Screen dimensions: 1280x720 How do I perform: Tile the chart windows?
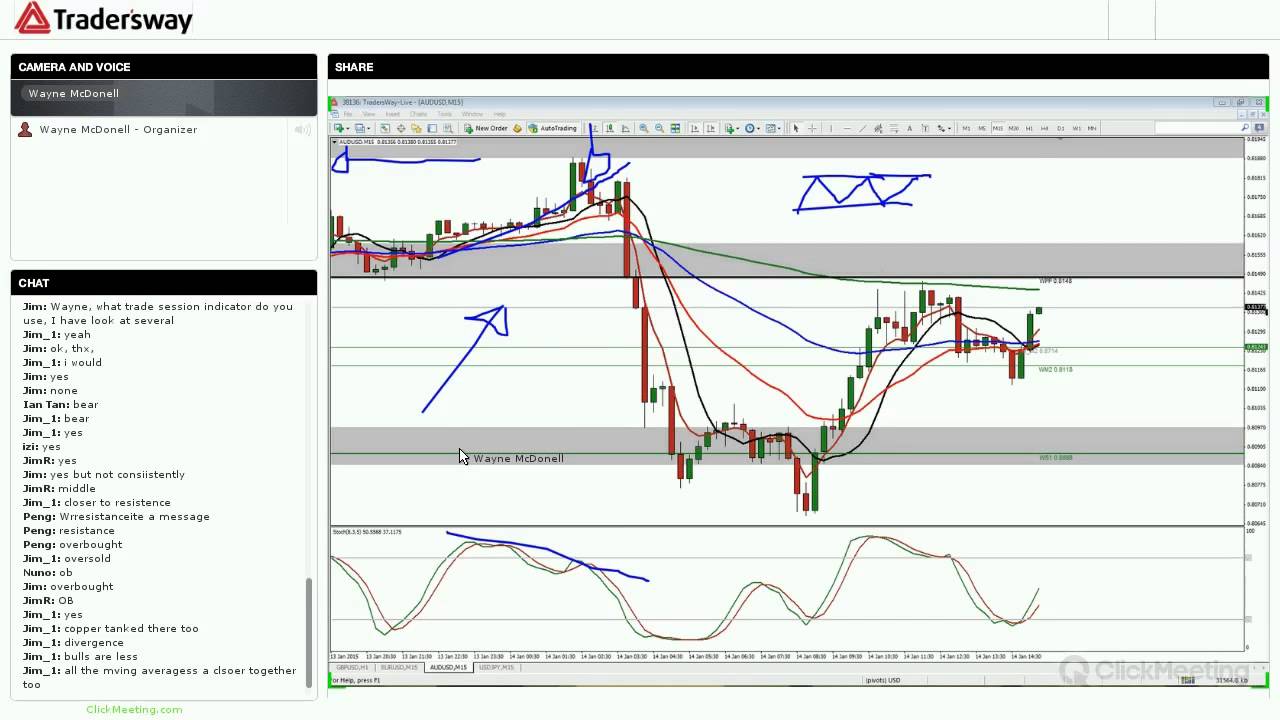[x=675, y=128]
